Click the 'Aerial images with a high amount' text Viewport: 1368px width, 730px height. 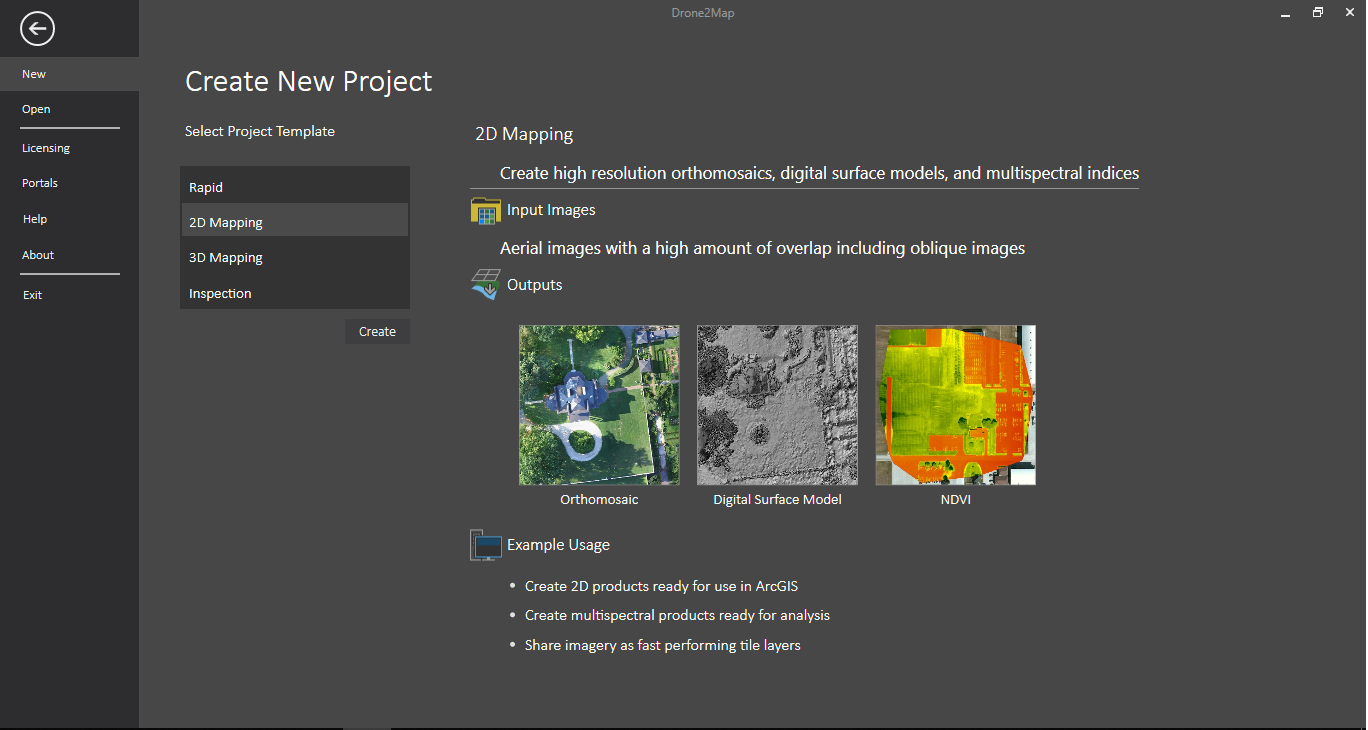(762, 248)
